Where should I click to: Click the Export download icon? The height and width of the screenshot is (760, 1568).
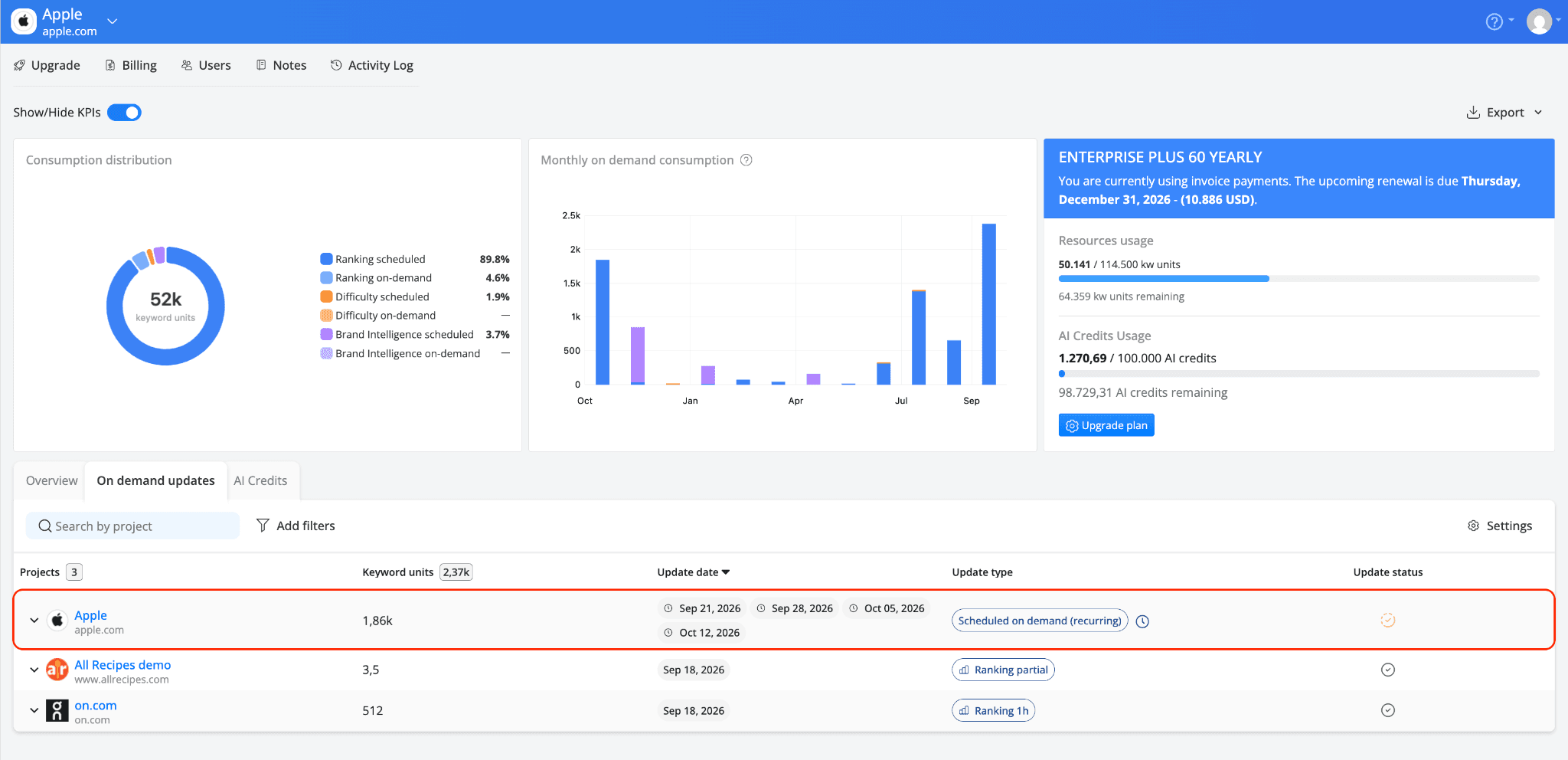click(x=1473, y=113)
